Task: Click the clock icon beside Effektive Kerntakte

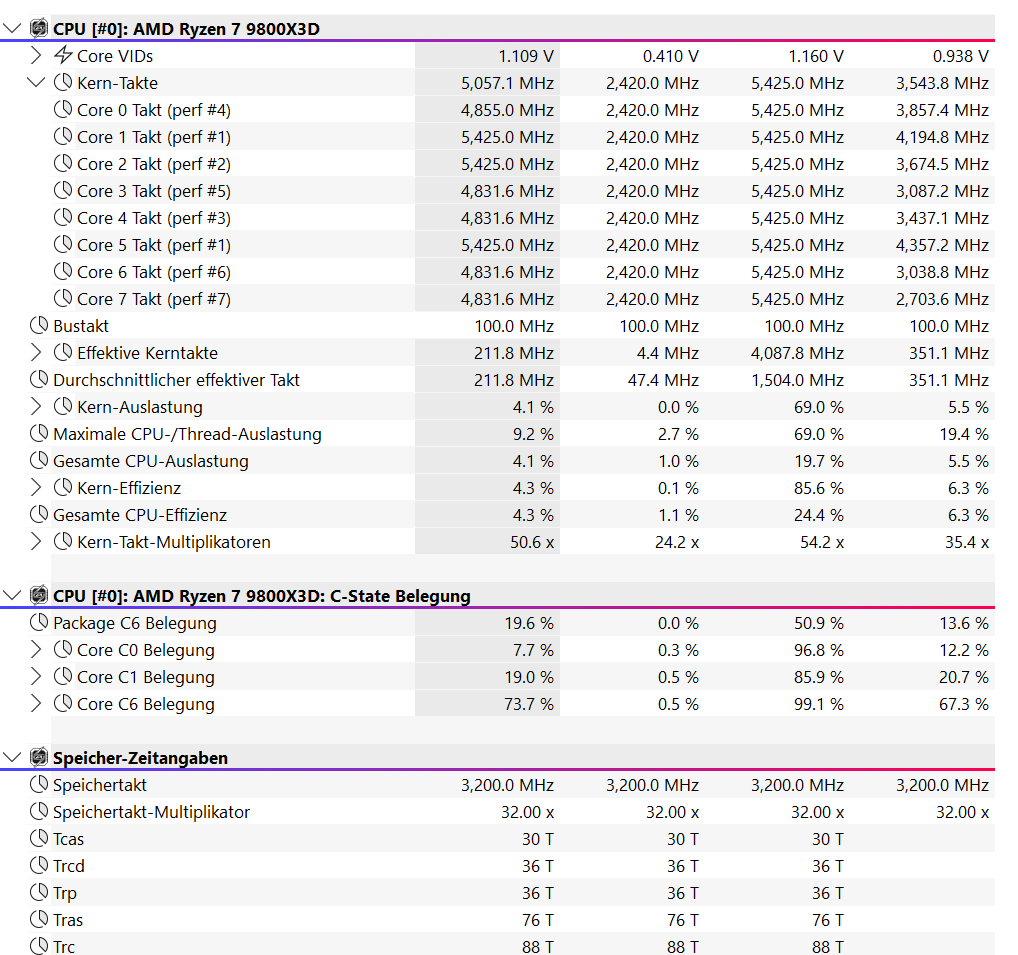Action: 63,353
